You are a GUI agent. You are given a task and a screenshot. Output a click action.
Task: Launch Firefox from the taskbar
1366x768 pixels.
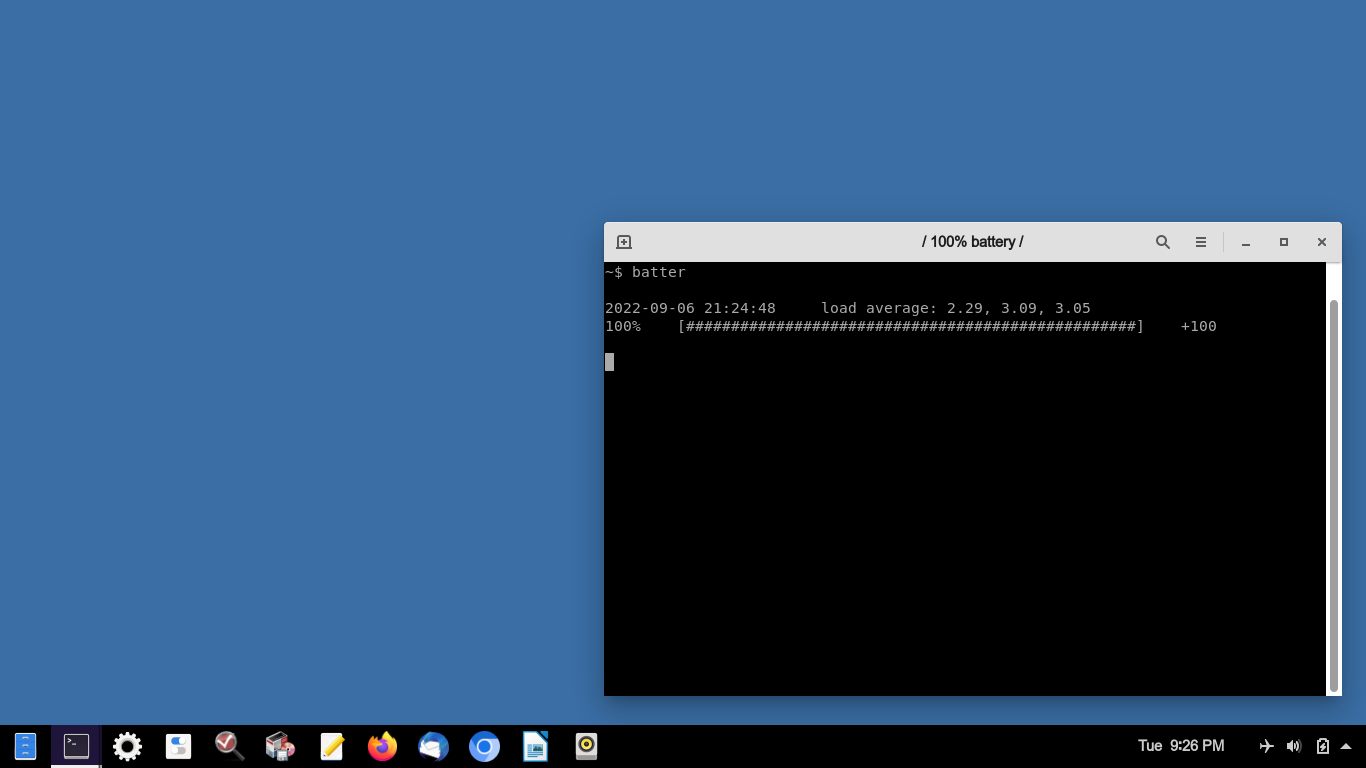[382, 746]
